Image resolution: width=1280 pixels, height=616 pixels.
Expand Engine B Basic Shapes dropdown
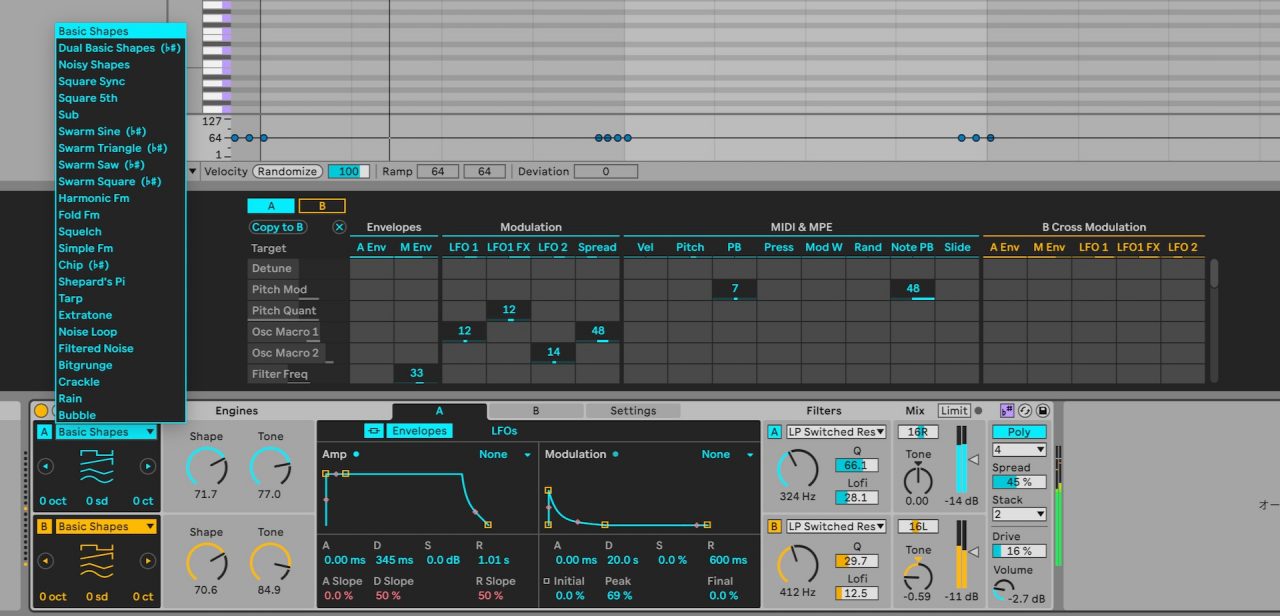click(106, 526)
